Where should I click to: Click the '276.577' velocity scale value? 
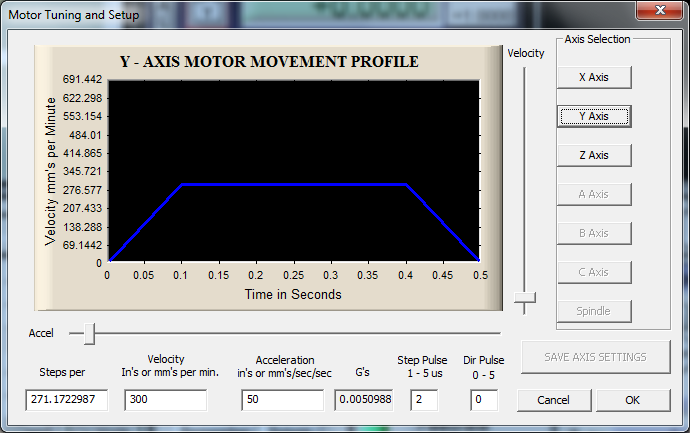82,190
